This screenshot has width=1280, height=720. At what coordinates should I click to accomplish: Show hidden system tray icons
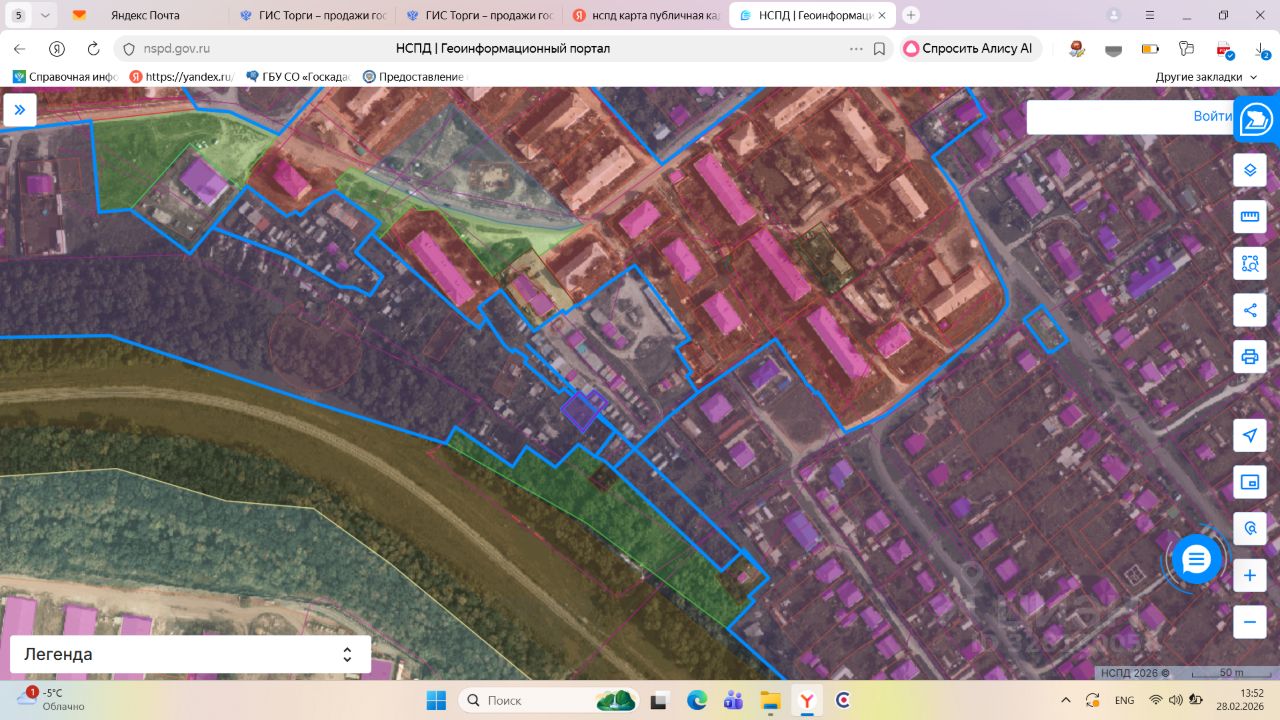(1066, 700)
